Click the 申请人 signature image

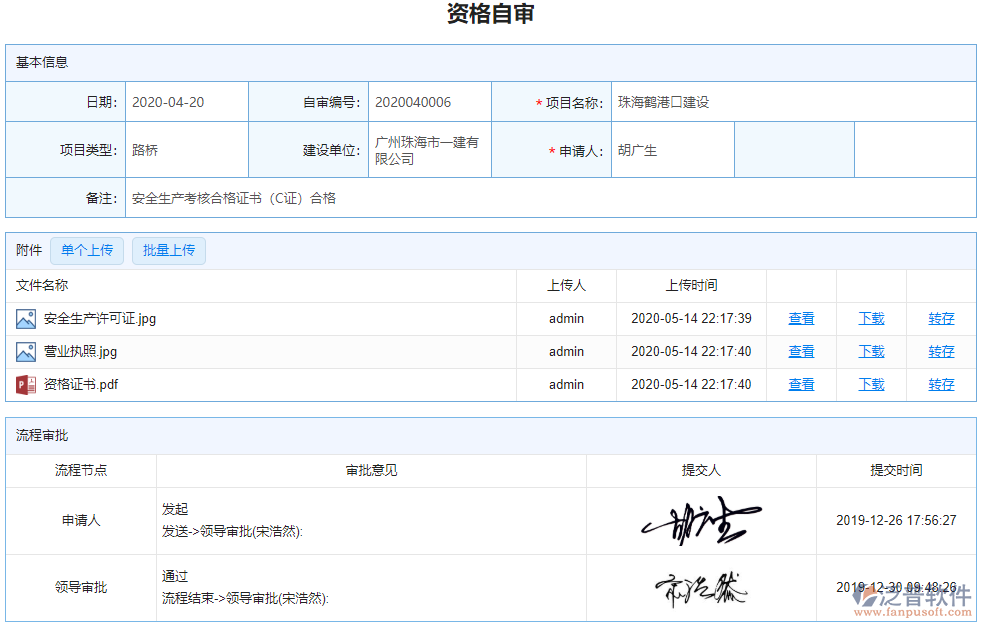[700, 521]
